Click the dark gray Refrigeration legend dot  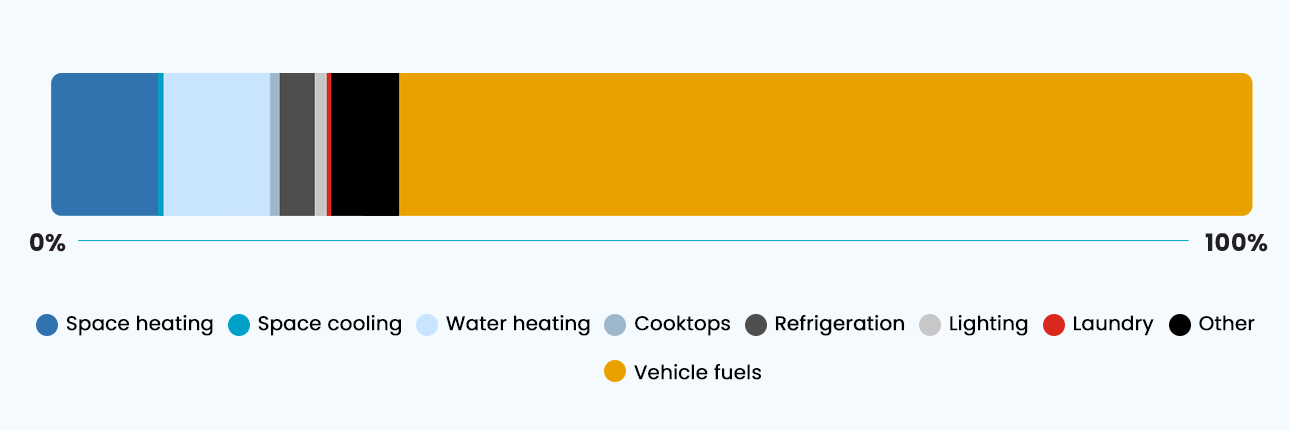coord(756,325)
